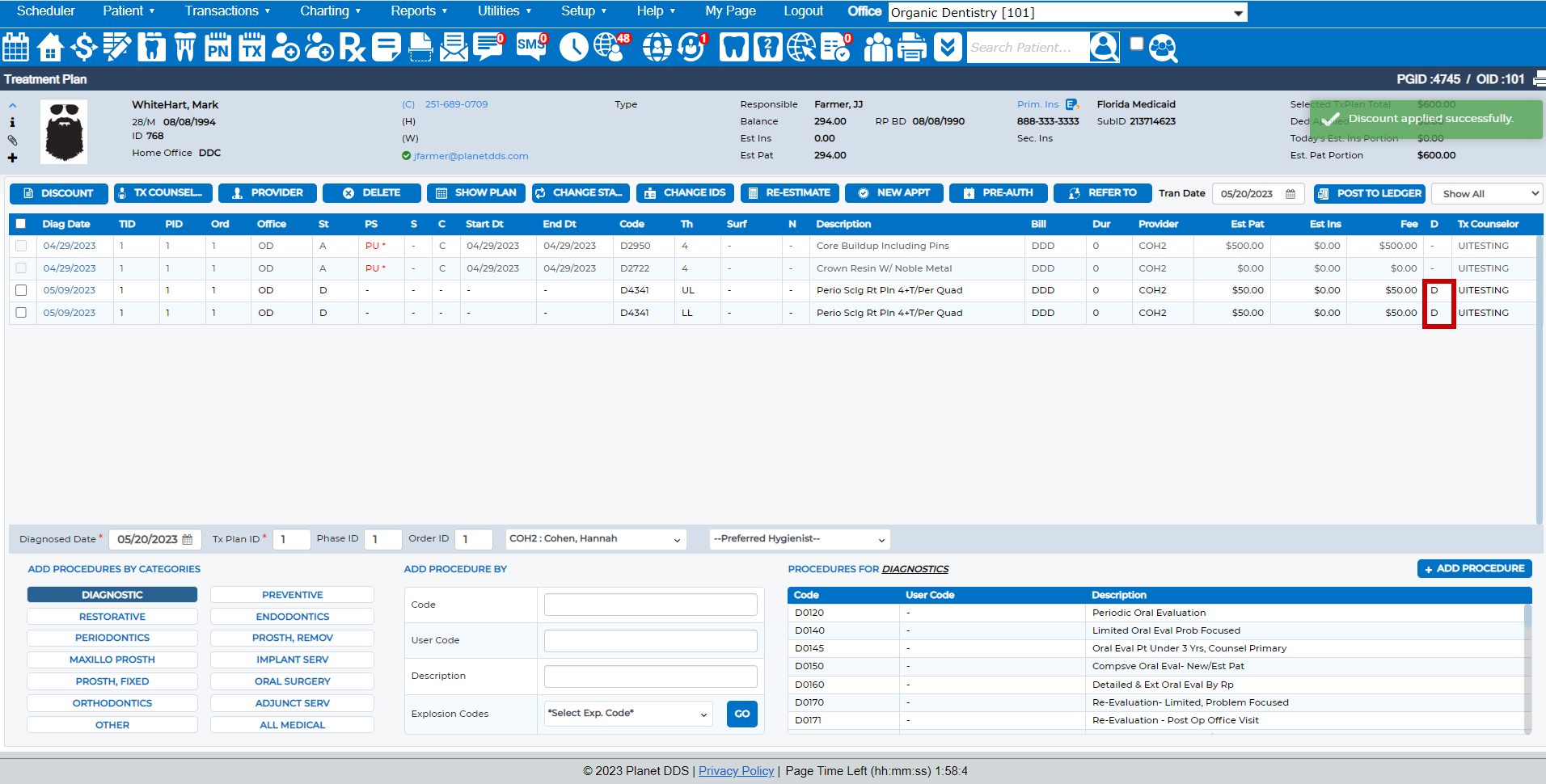Screen dimensions: 1546x784
Task: Open the TX treatment plan icon
Action: pyautogui.click(x=251, y=47)
